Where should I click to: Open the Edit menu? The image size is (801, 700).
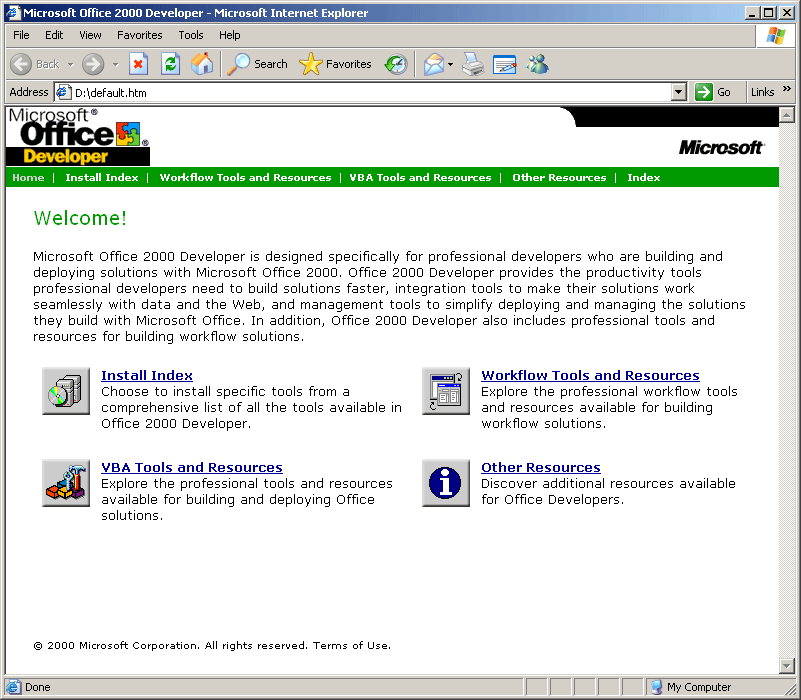click(x=54, y=35)
